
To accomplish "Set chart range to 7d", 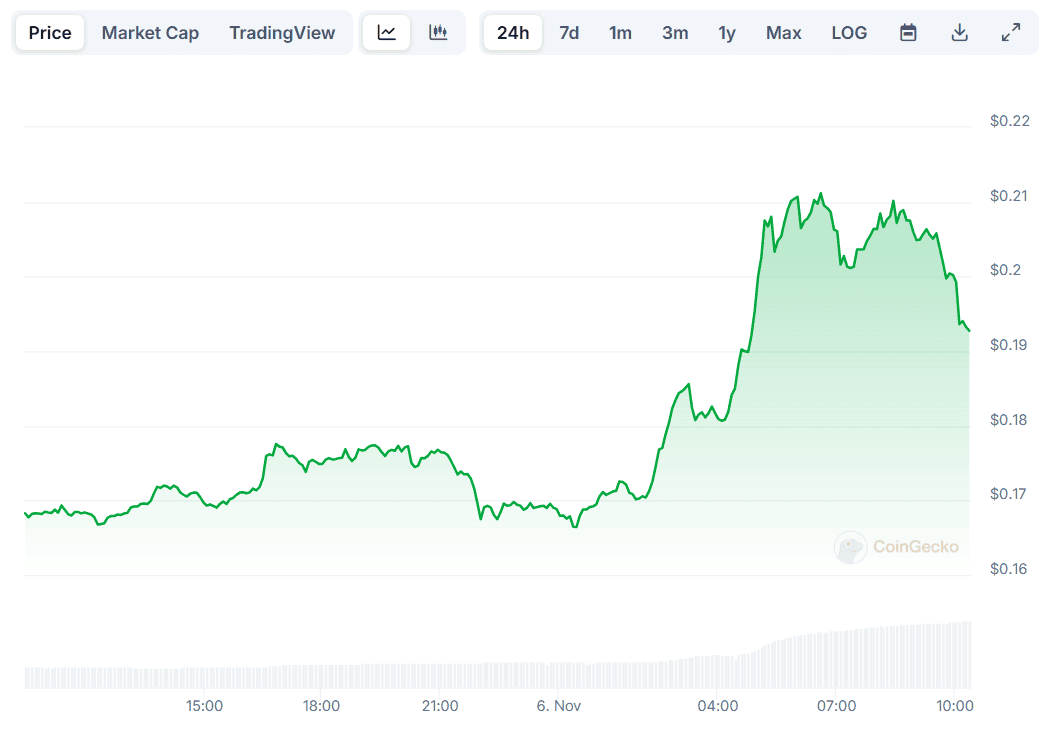I will tap(569, 33).
